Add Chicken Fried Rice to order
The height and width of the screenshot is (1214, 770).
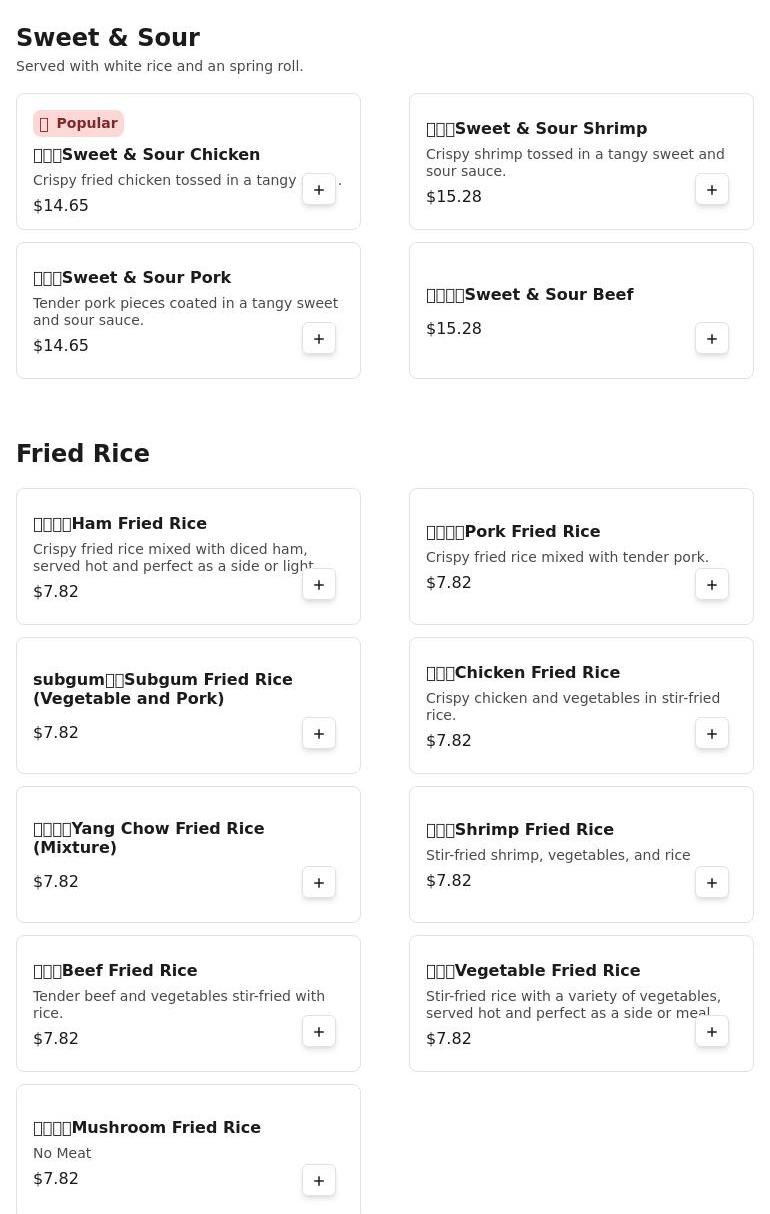tap(712, 734)
